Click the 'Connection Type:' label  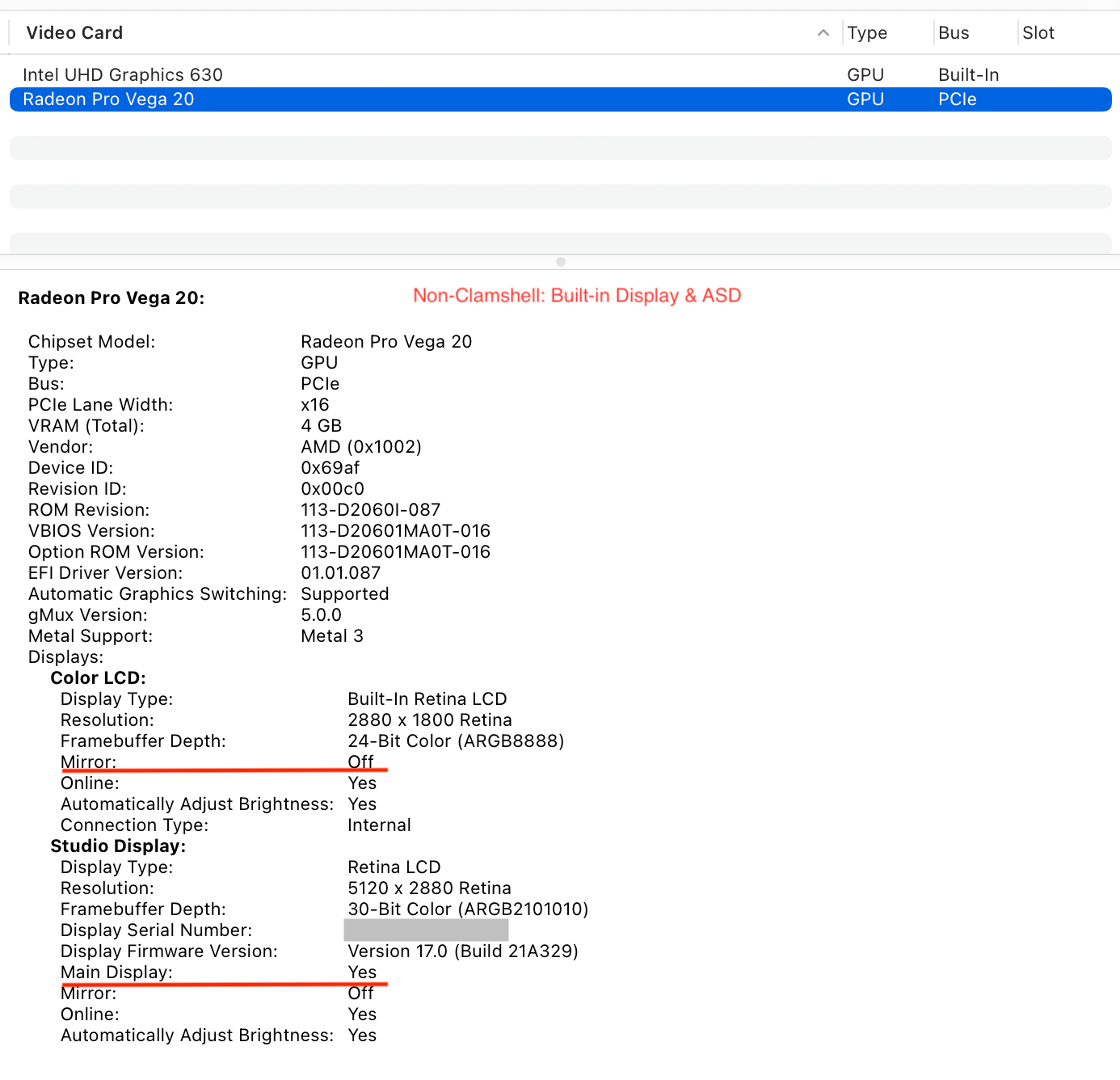coord(135,825)
